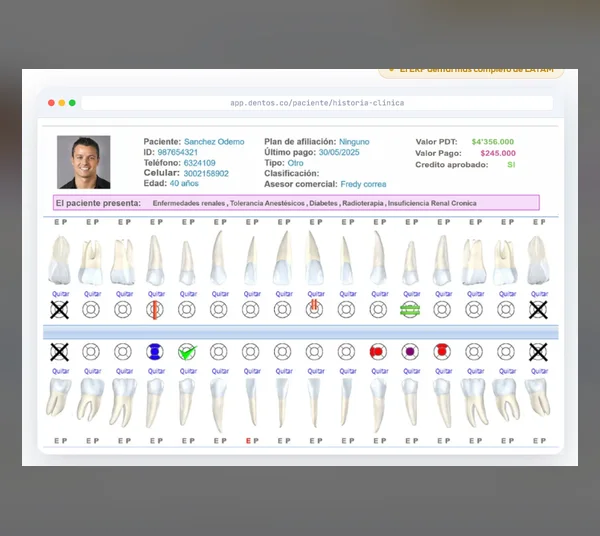This screenshot has width=600, height=536.
Task: Click Quitar below the red left surface circle
Action: (x=380, y=371)
